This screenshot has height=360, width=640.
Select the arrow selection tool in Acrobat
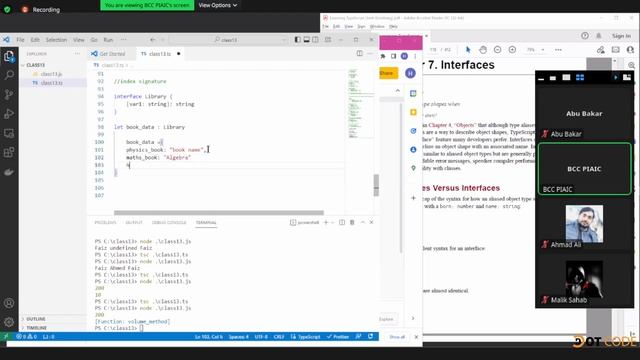pyautogui.click(x=468, y=50)
